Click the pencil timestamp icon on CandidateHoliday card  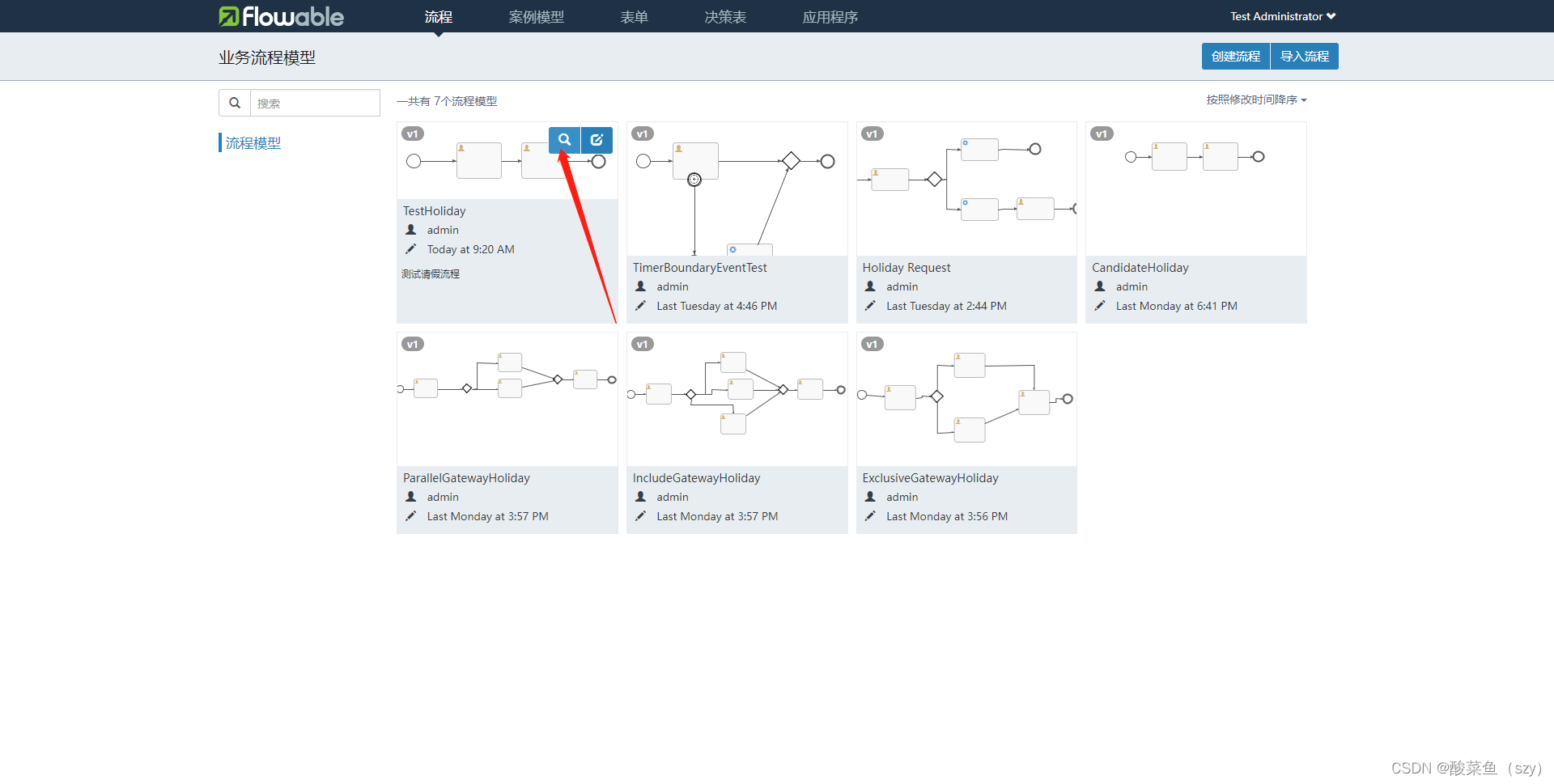[x=1100, y=306]
